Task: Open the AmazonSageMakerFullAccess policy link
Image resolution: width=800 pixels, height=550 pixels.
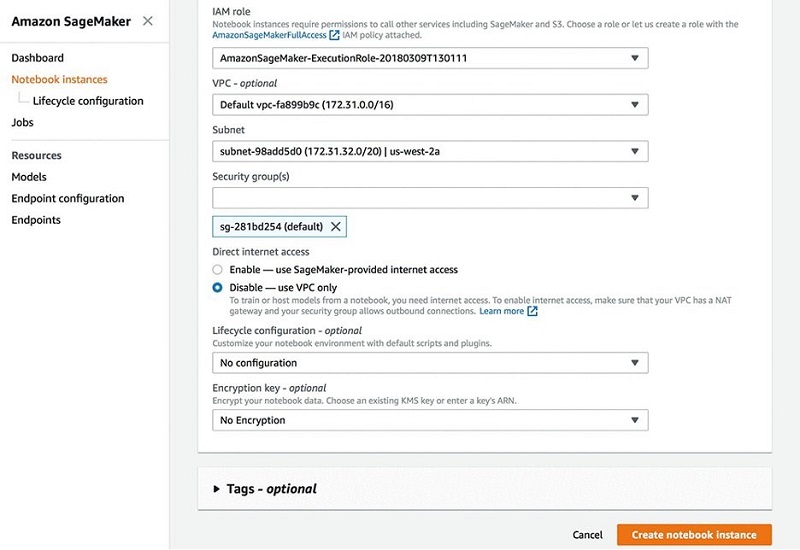Action: 270,35
